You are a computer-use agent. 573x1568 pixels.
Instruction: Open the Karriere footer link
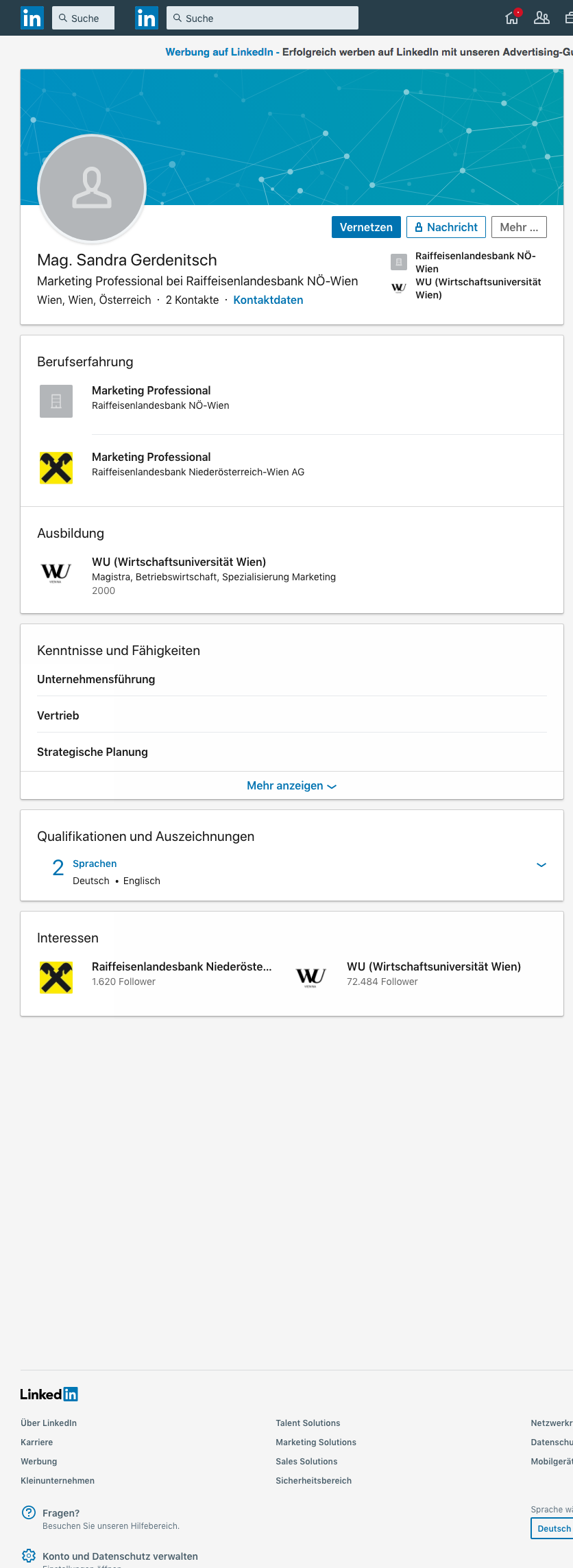pyautogui.click(x=37, y=1442)
